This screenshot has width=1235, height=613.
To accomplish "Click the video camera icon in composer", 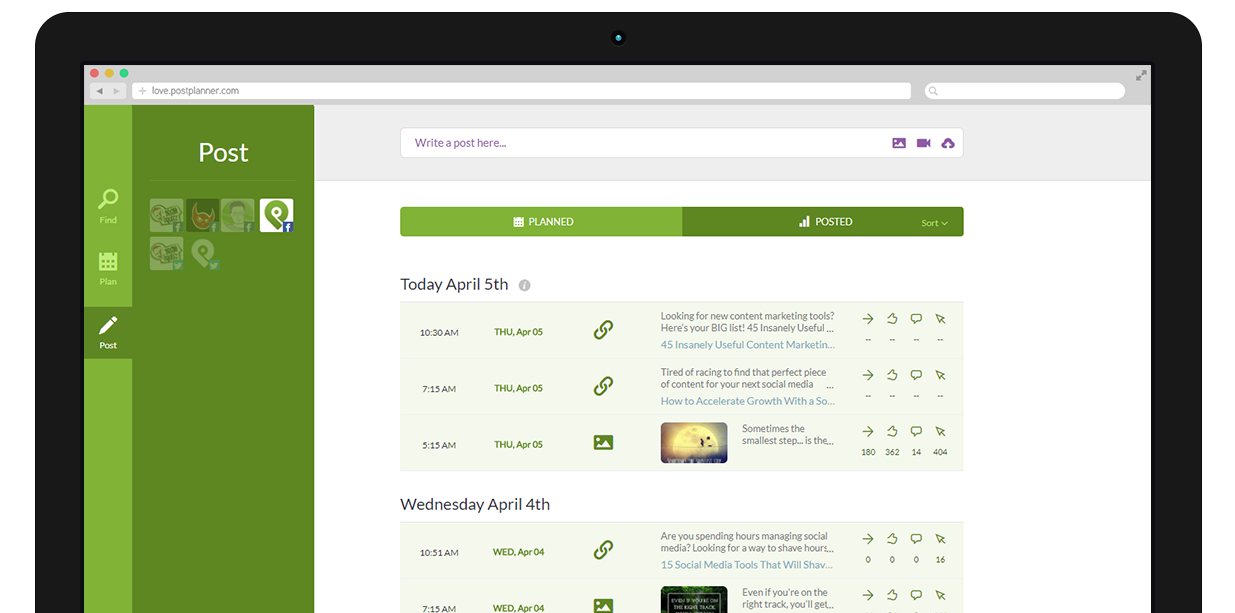I will click(x=923, y=143).
